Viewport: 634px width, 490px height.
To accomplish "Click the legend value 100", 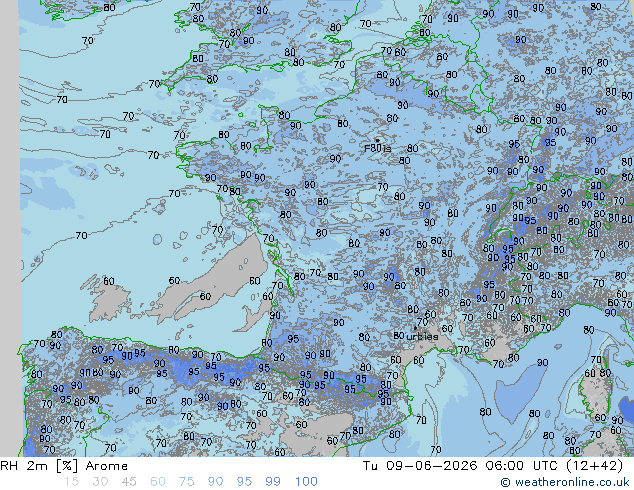I will tap(306, 482).
